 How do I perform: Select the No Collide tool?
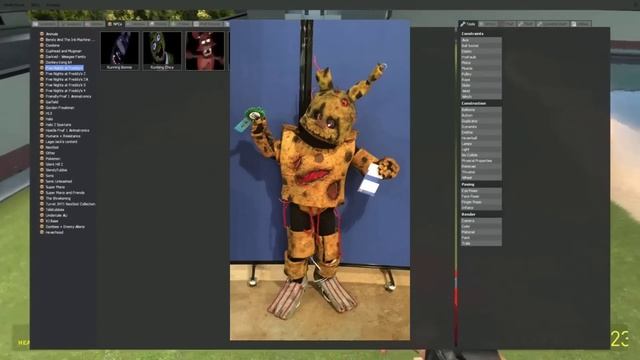pos(481,155)
